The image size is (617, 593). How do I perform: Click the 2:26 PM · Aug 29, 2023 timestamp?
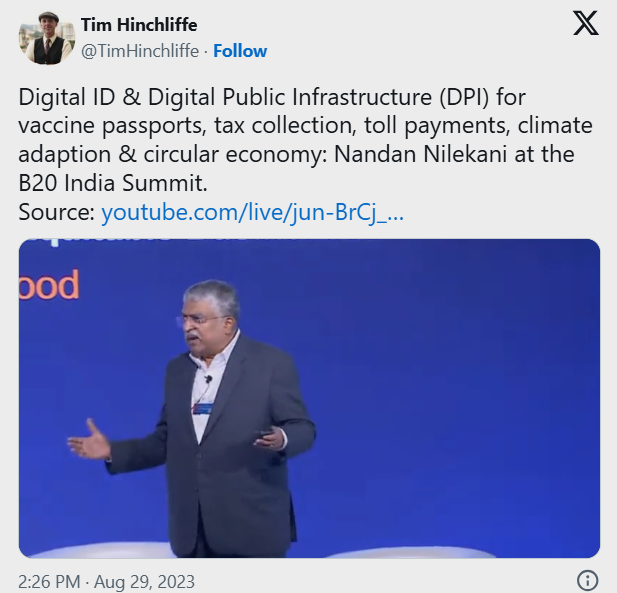107,581
